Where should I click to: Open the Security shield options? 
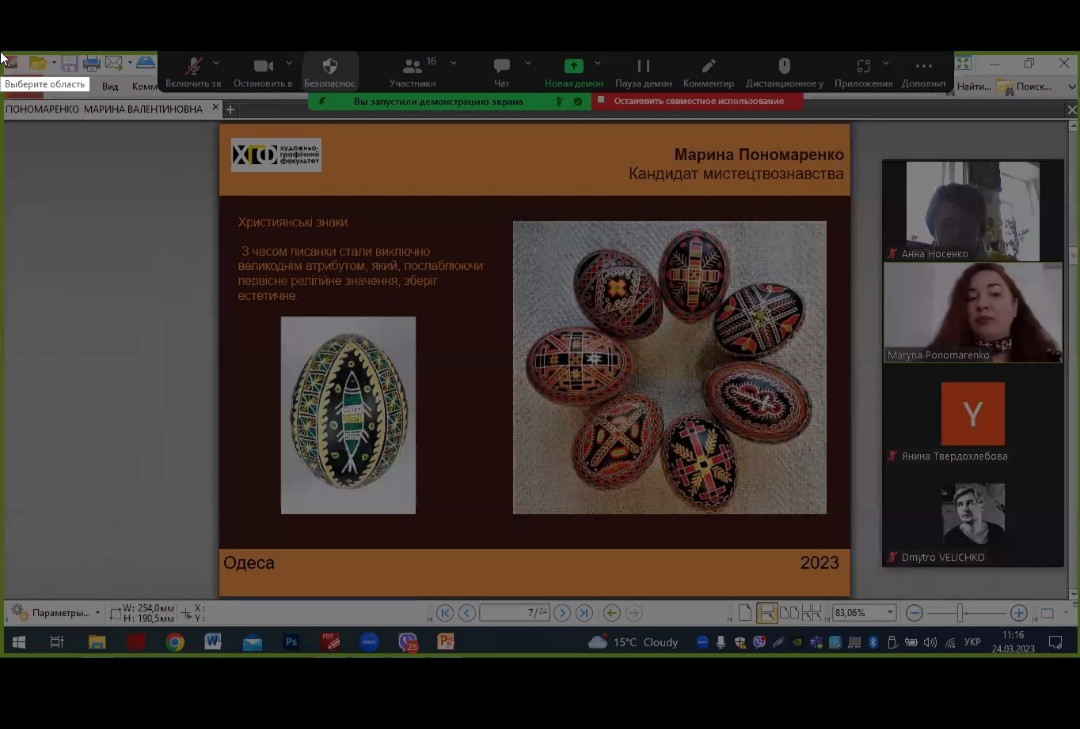pos(329,67)
